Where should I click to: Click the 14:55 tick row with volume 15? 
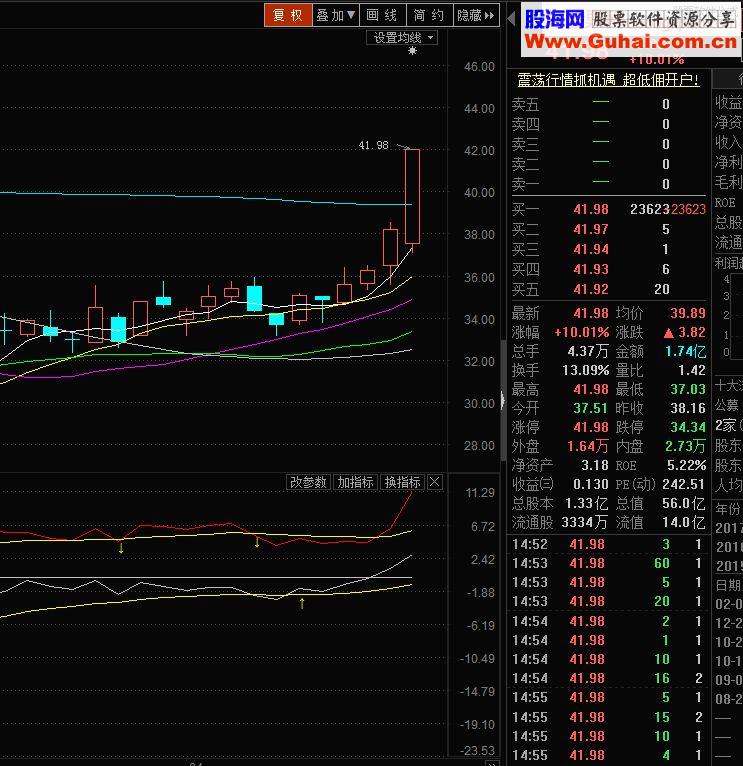pyautogui.click(x=607, y=718)
